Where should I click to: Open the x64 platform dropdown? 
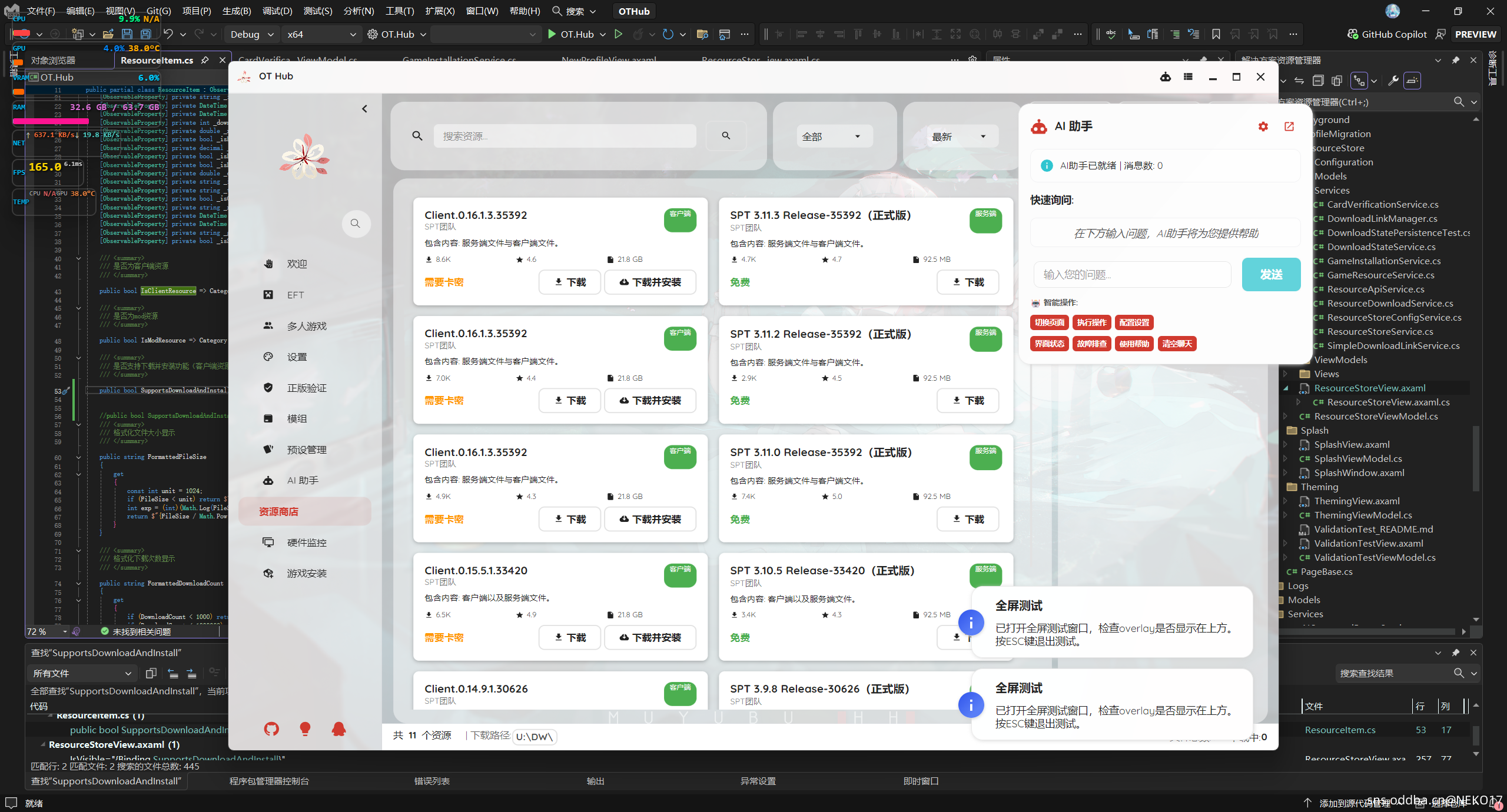(321, 34)
